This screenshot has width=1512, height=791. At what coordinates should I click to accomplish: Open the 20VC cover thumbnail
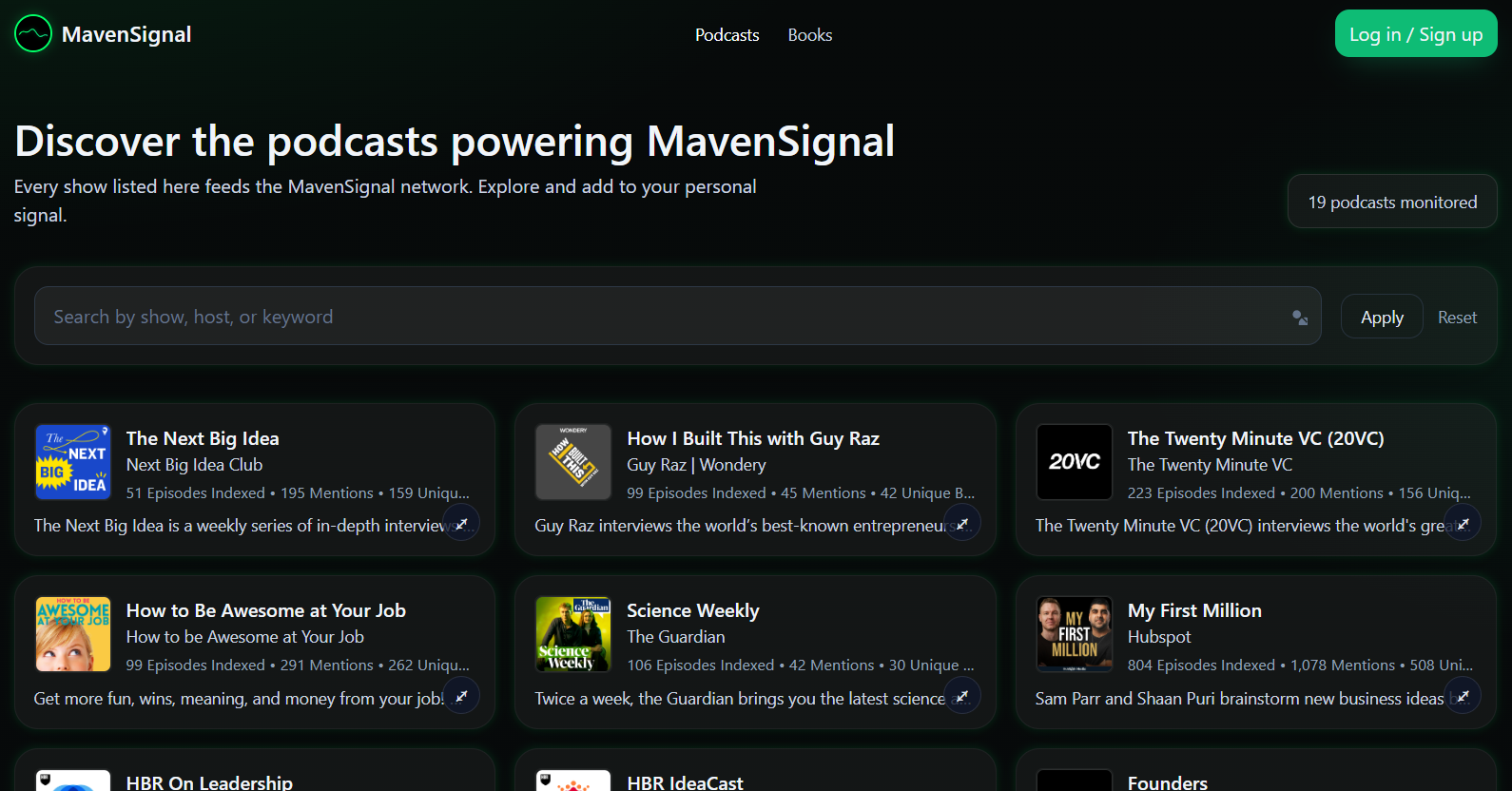tap(1075, 462)
